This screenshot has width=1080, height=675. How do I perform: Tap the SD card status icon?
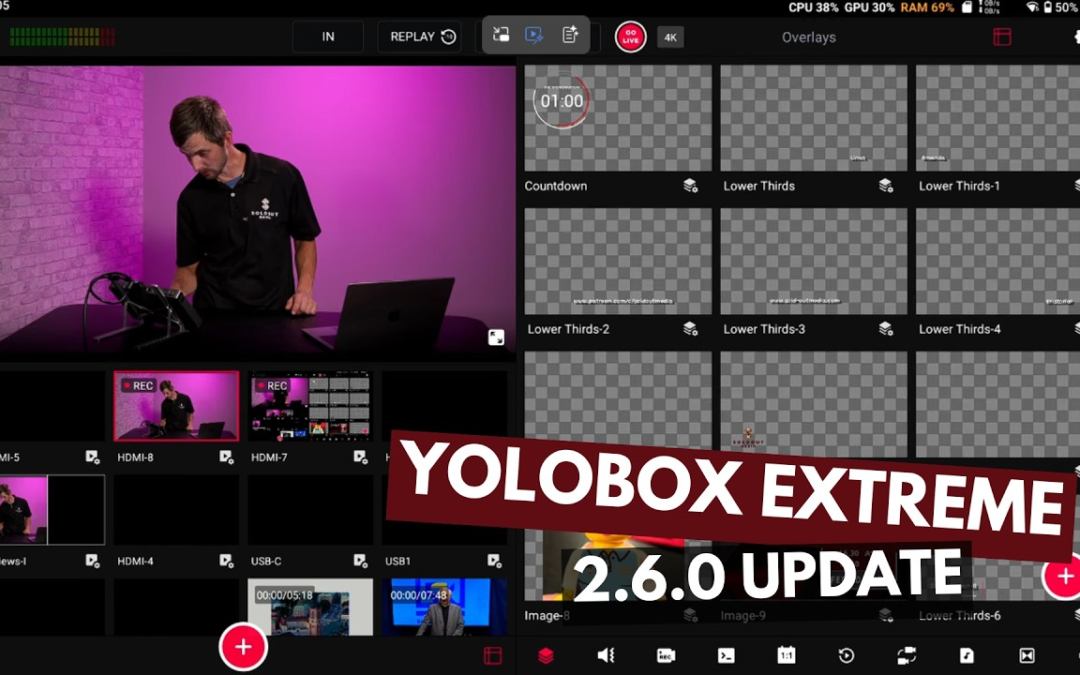pyautogui.click(x=967, y=8)
